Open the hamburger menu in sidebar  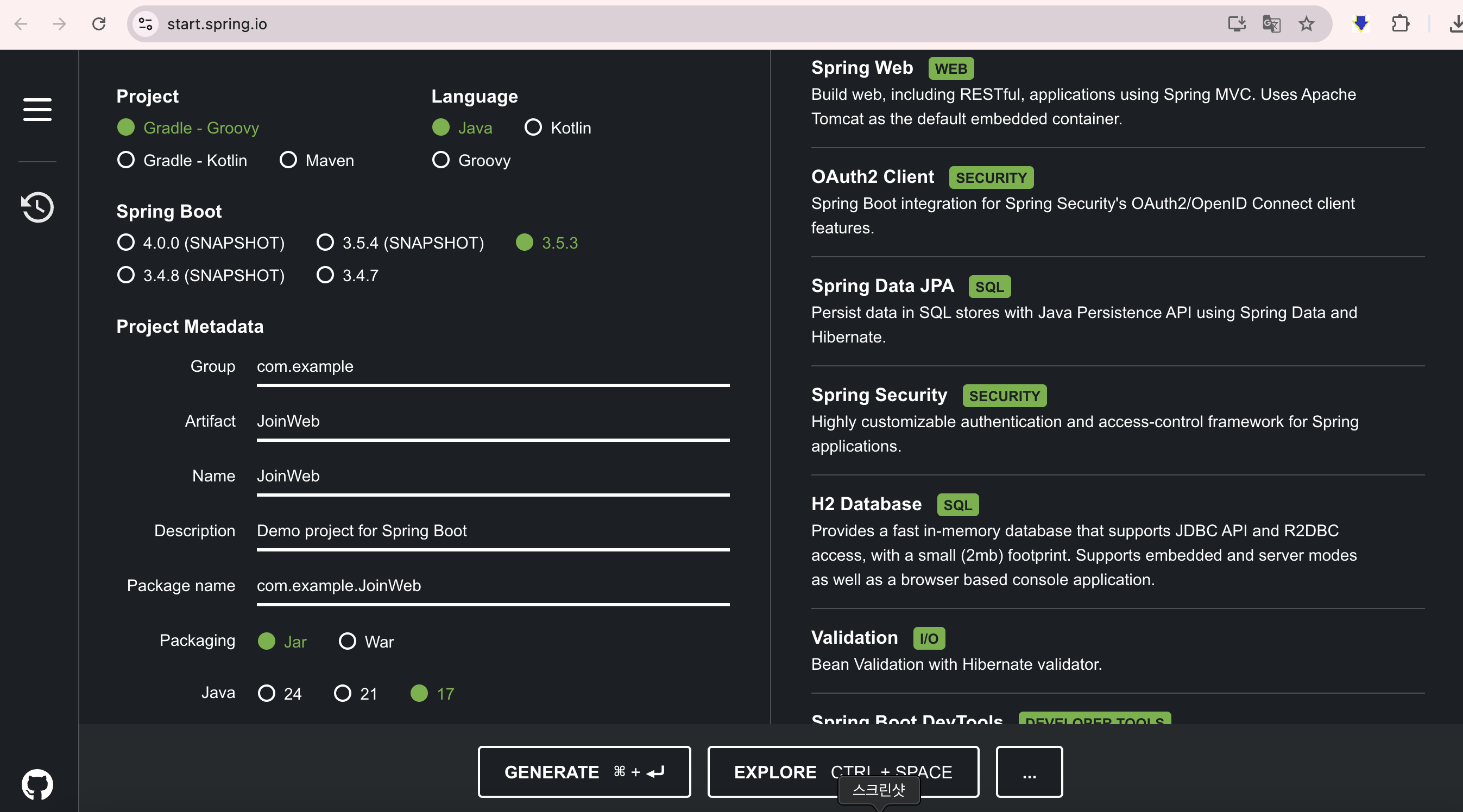coord(37,109)
